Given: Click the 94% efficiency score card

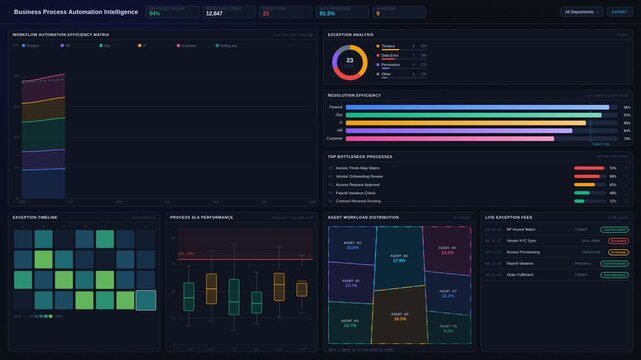Looking at the screenshot, I should pos(172,12).
